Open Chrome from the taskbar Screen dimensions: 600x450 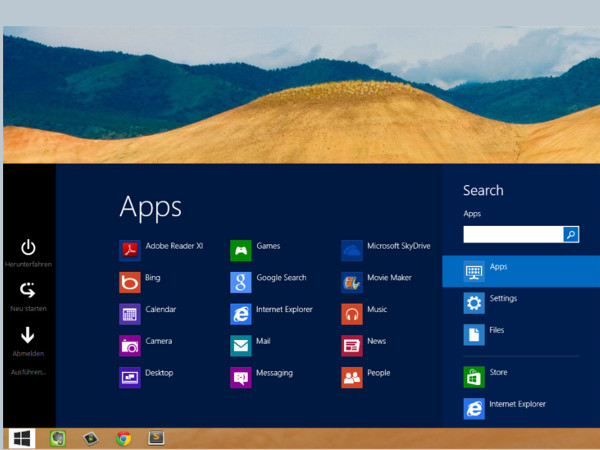point(123,438)
